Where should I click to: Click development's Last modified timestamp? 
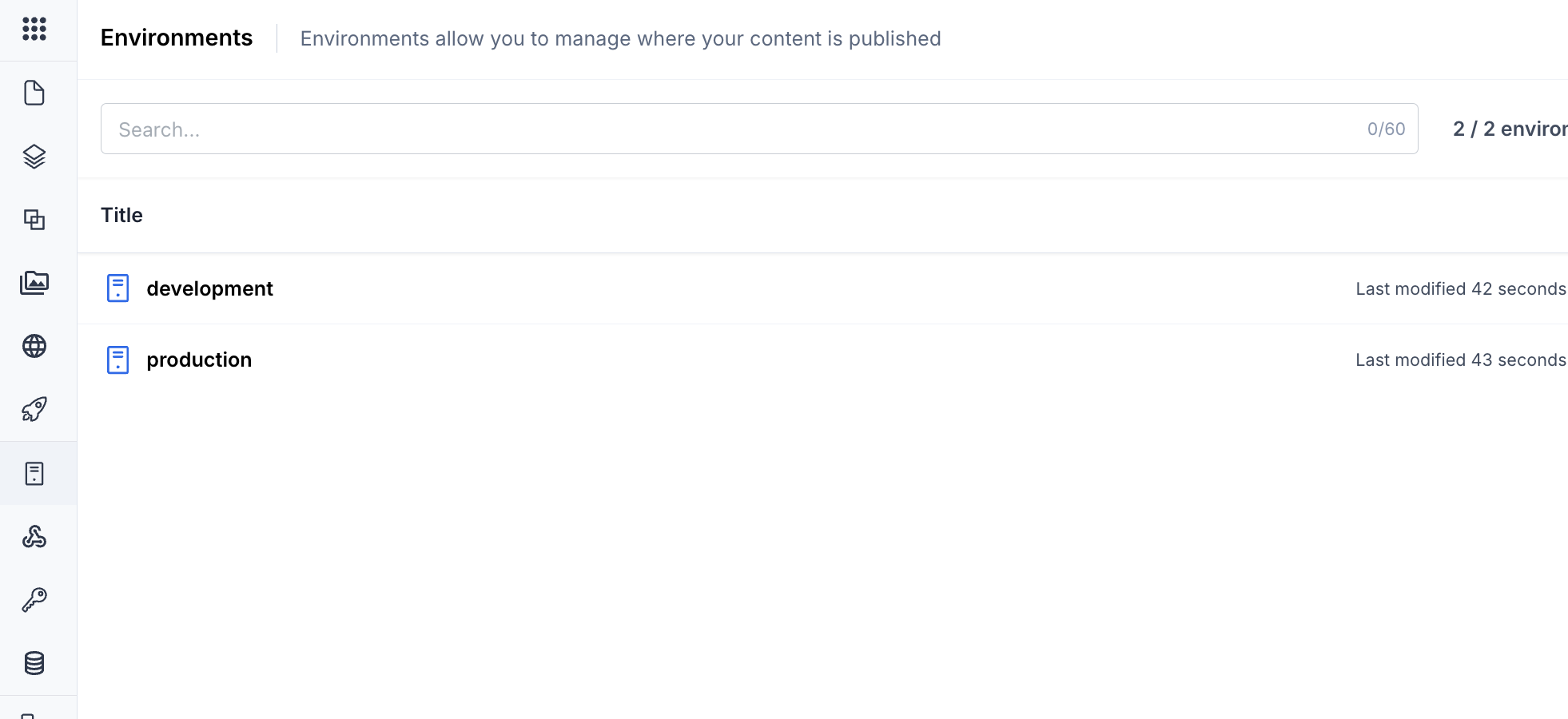point(1461,288)
